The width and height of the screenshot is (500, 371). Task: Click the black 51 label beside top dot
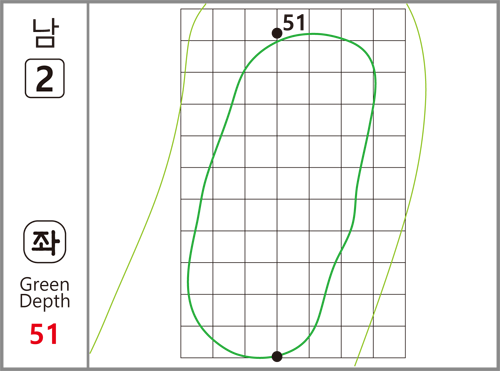point(294,23)
